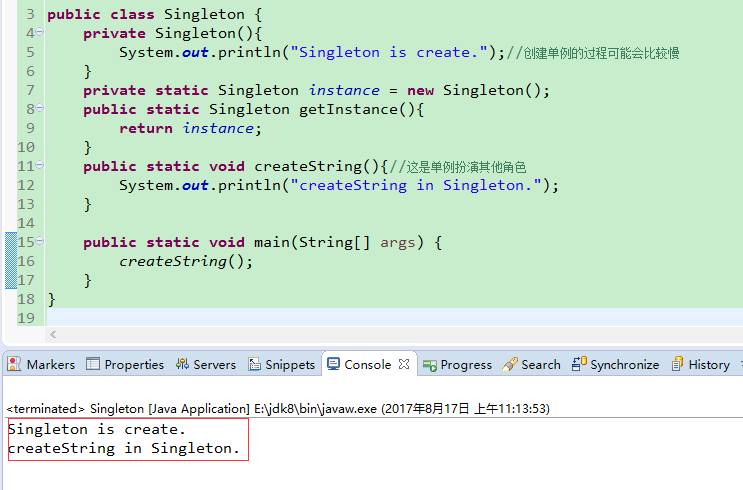
Task: Collapse the Singleton constructor at line 4
Action: pos(40,32)
